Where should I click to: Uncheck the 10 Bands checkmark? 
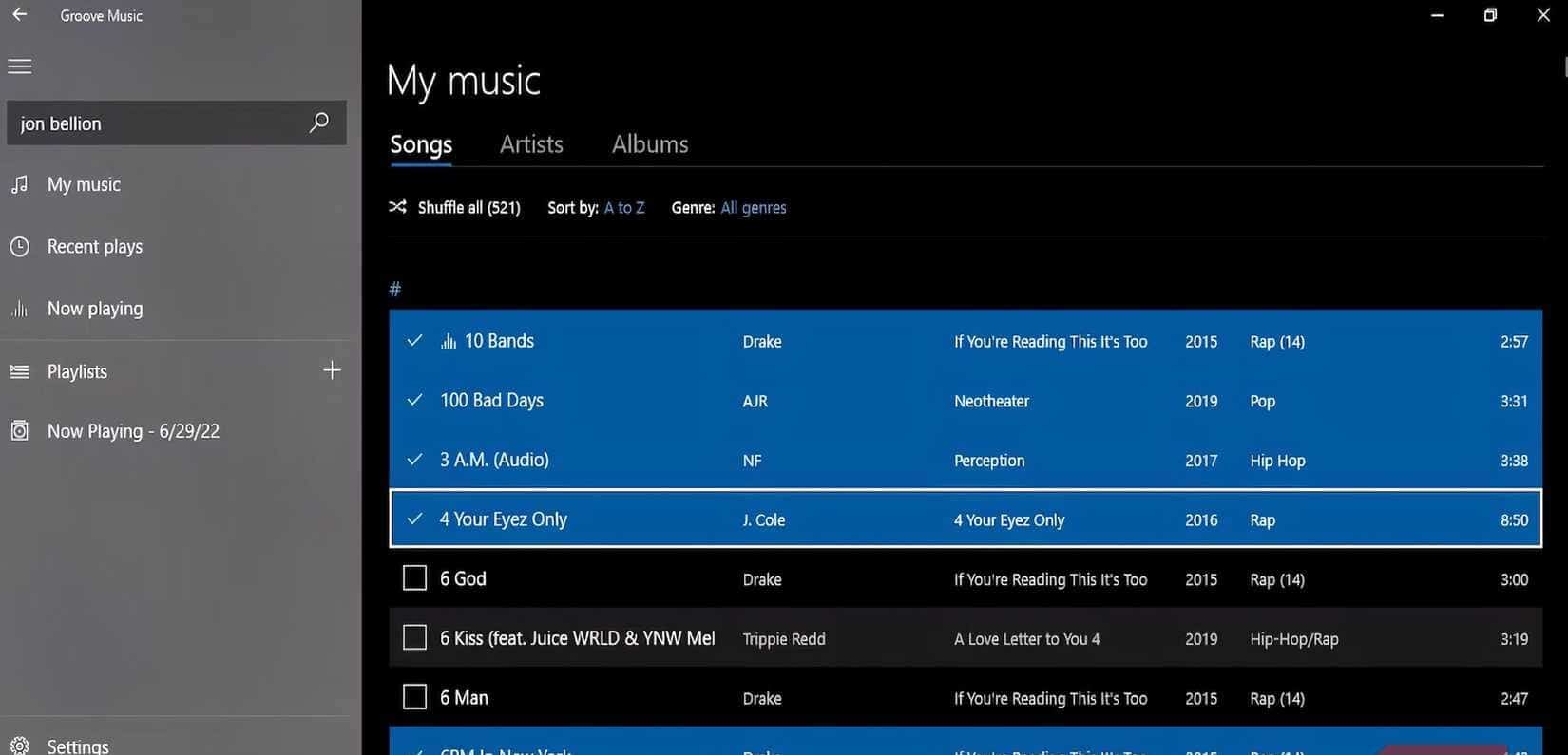414,341
